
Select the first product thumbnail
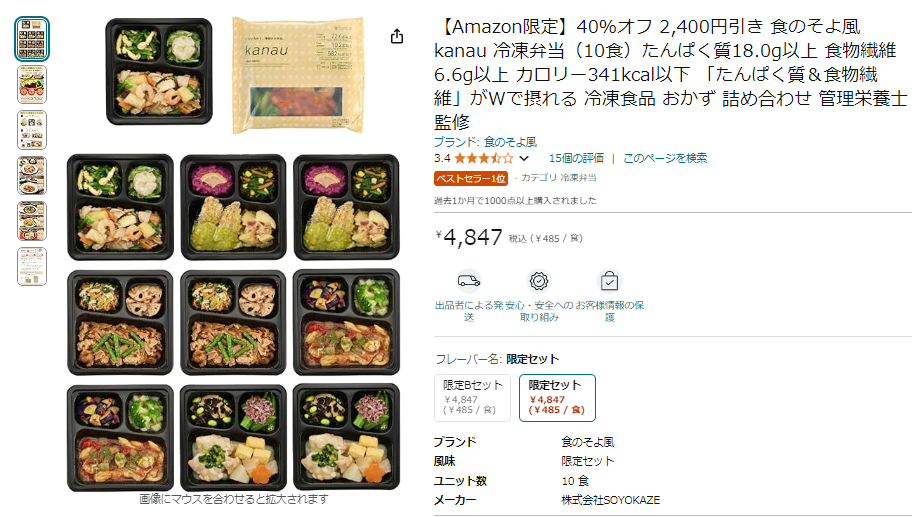point(32,39)
